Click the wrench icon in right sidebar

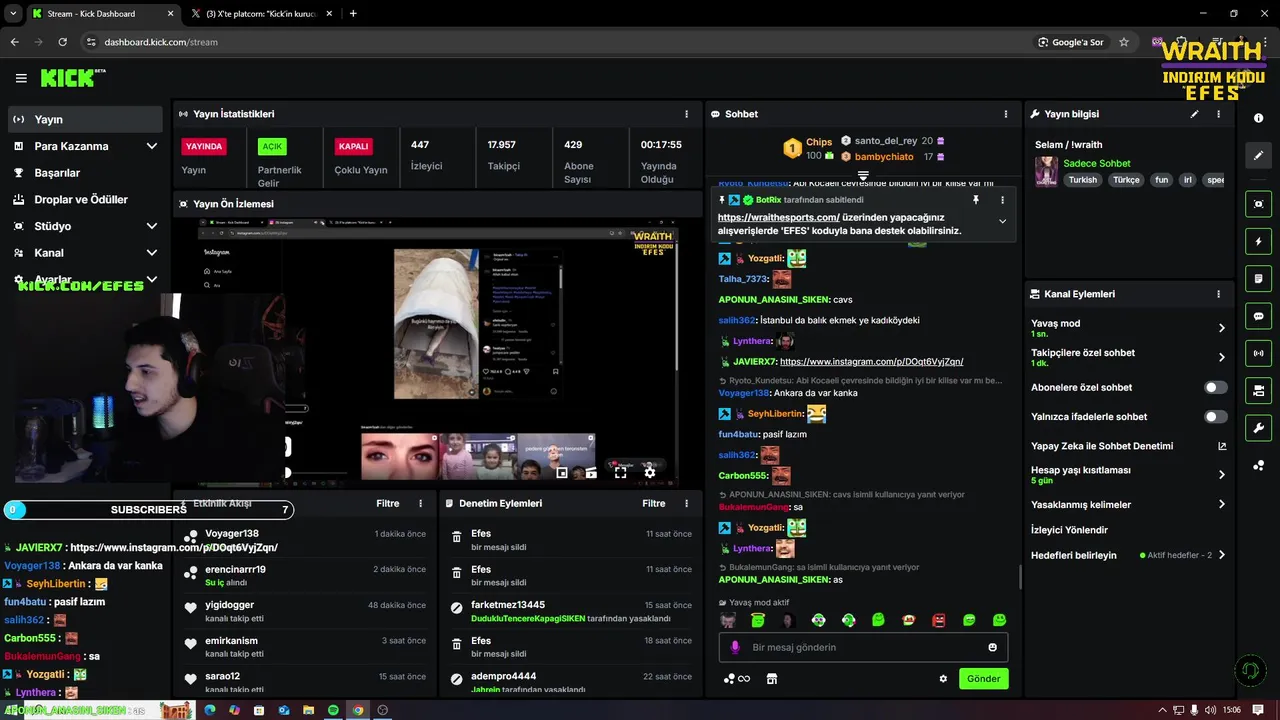1258,428
